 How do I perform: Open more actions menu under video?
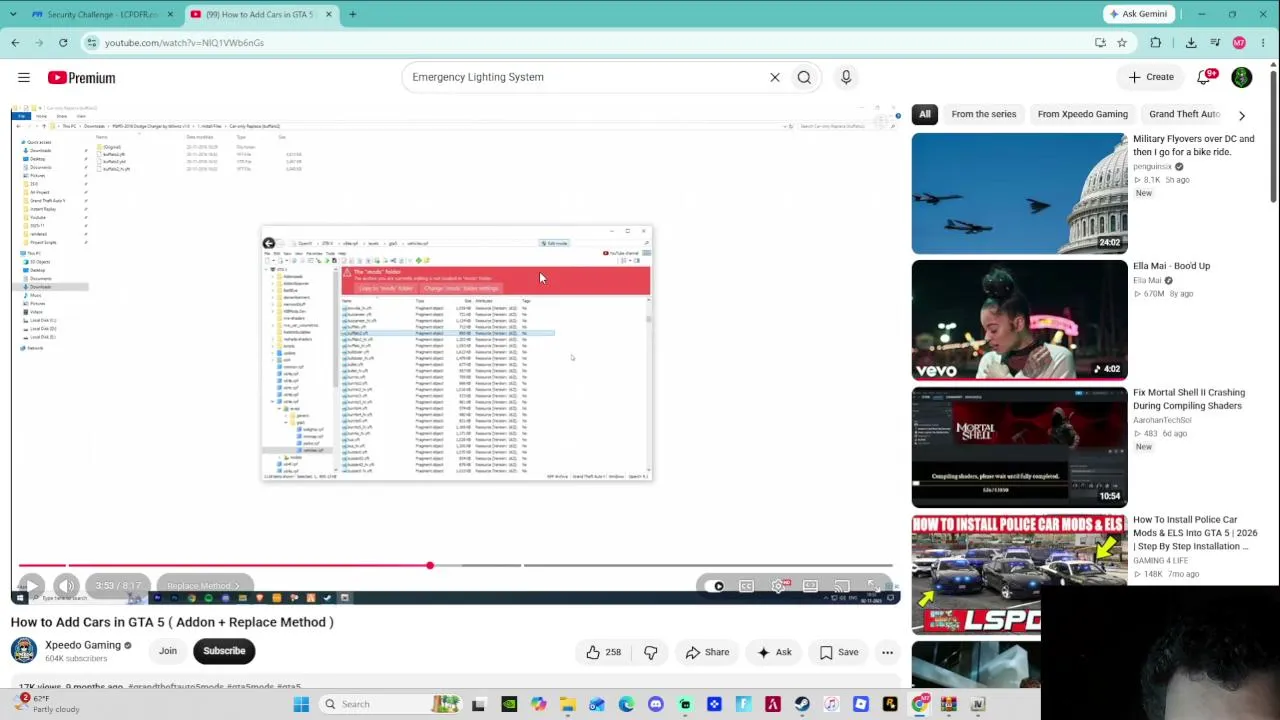pos(887,652)
